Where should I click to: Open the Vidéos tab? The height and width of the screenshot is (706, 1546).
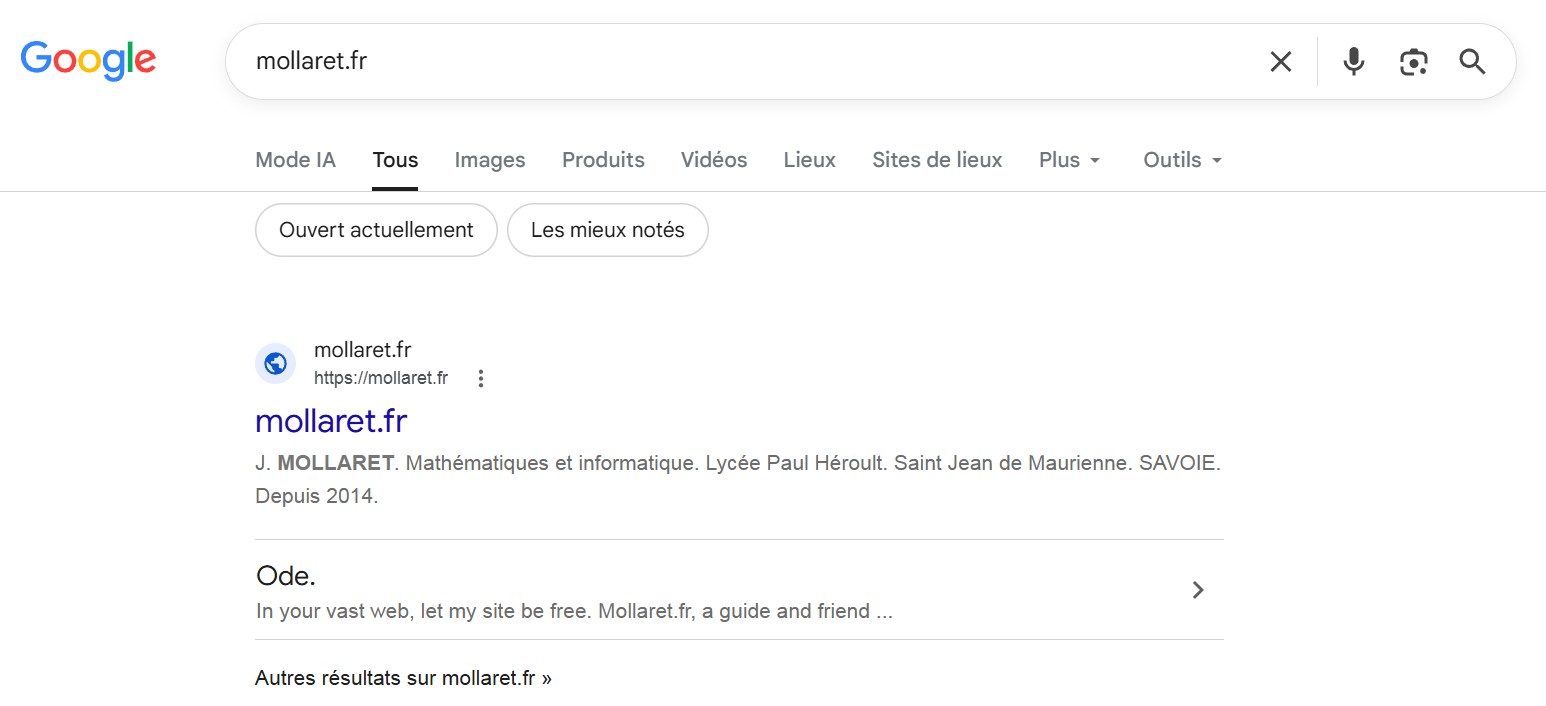pyautogui.click(x=714, y=160)
